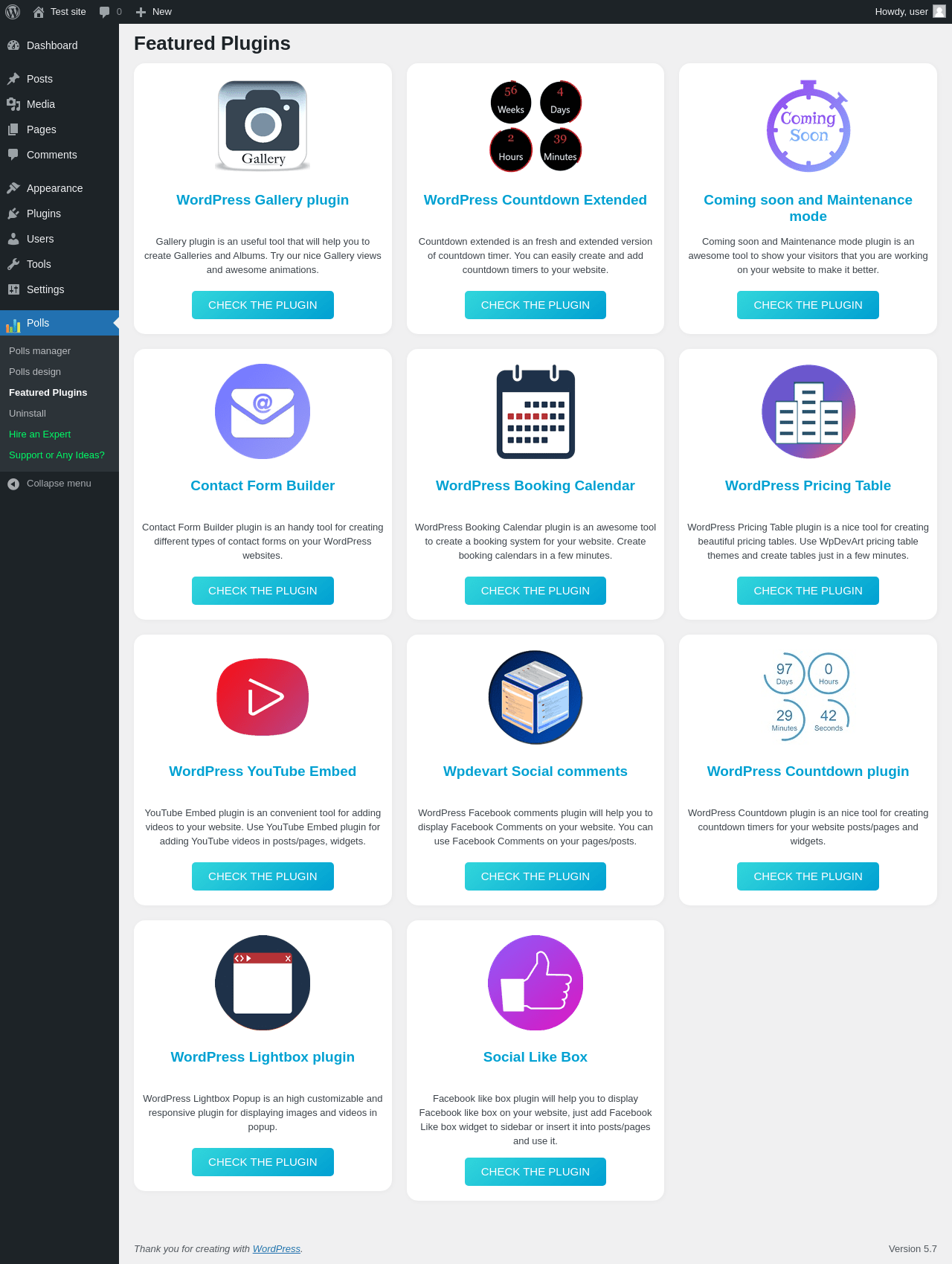The height and width of the screenshot is (1264, 952).
Task: Click the Comments speech bubble icon in sidebar
Action: (x=13, y=155)
